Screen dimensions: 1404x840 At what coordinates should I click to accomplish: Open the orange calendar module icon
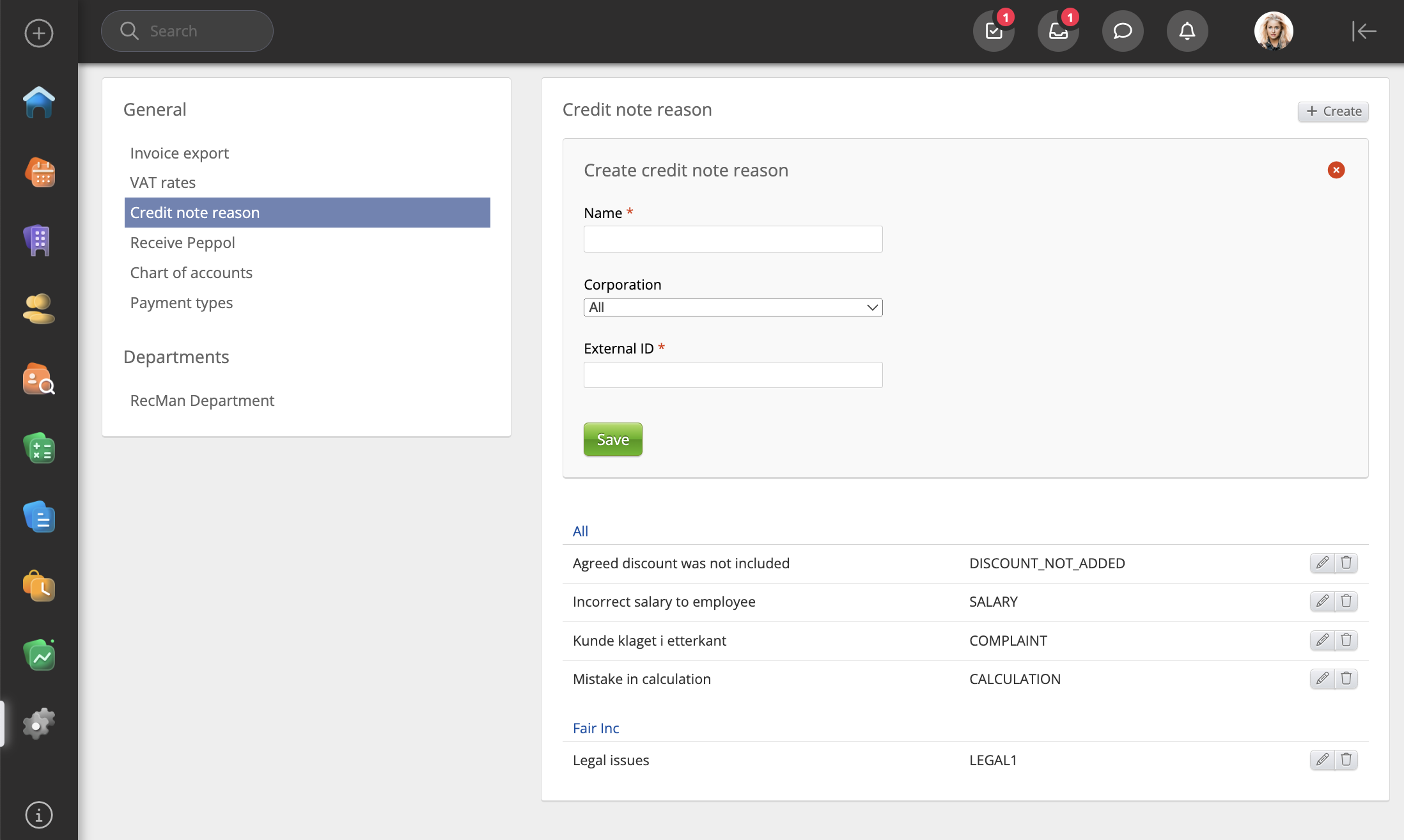click(x=39, y=172)
